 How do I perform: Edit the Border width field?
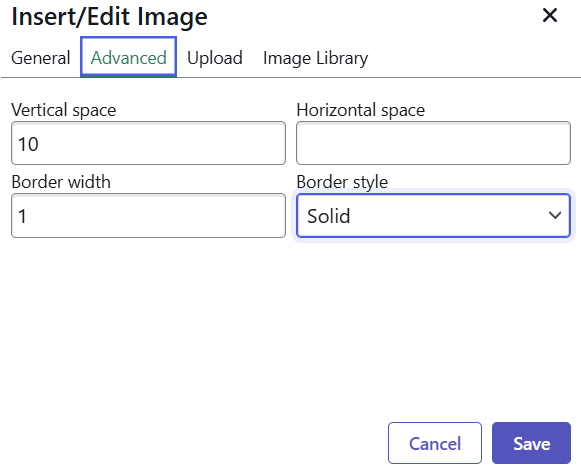(148, 215)
